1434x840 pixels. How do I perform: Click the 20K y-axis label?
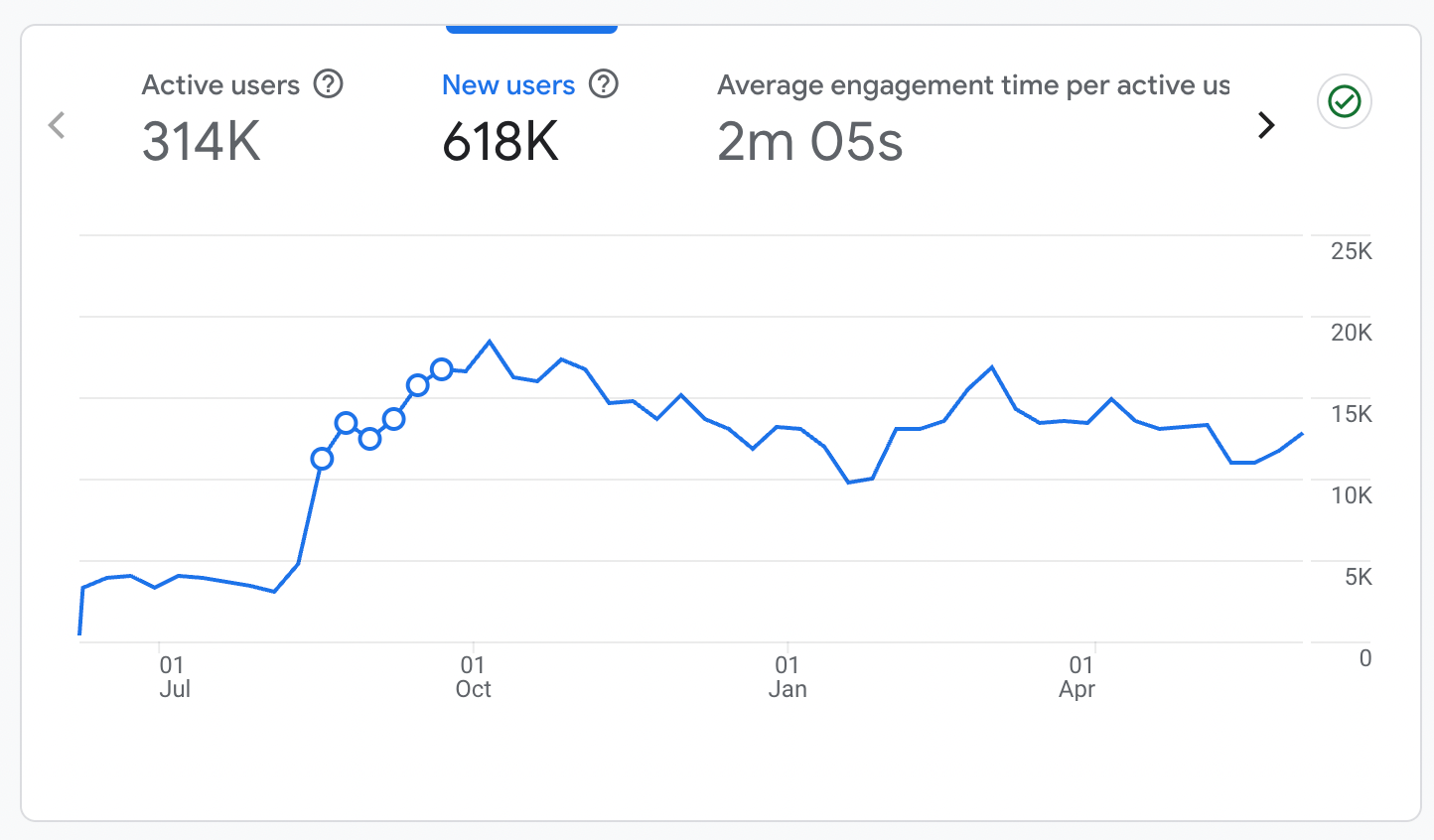pos(1351,333)
